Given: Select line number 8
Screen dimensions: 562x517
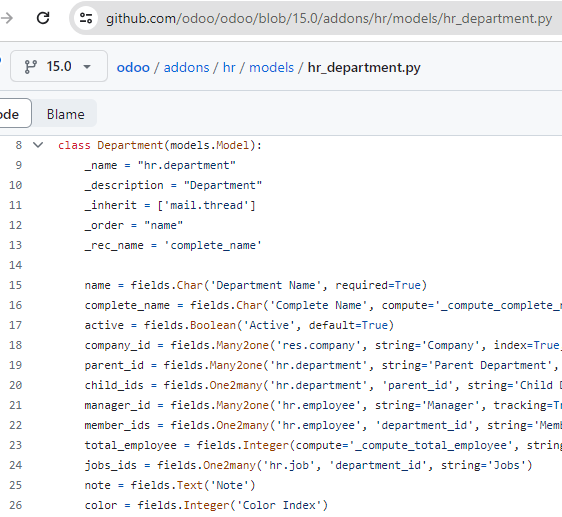Looking at the screenshot, I should click(19, 145).
